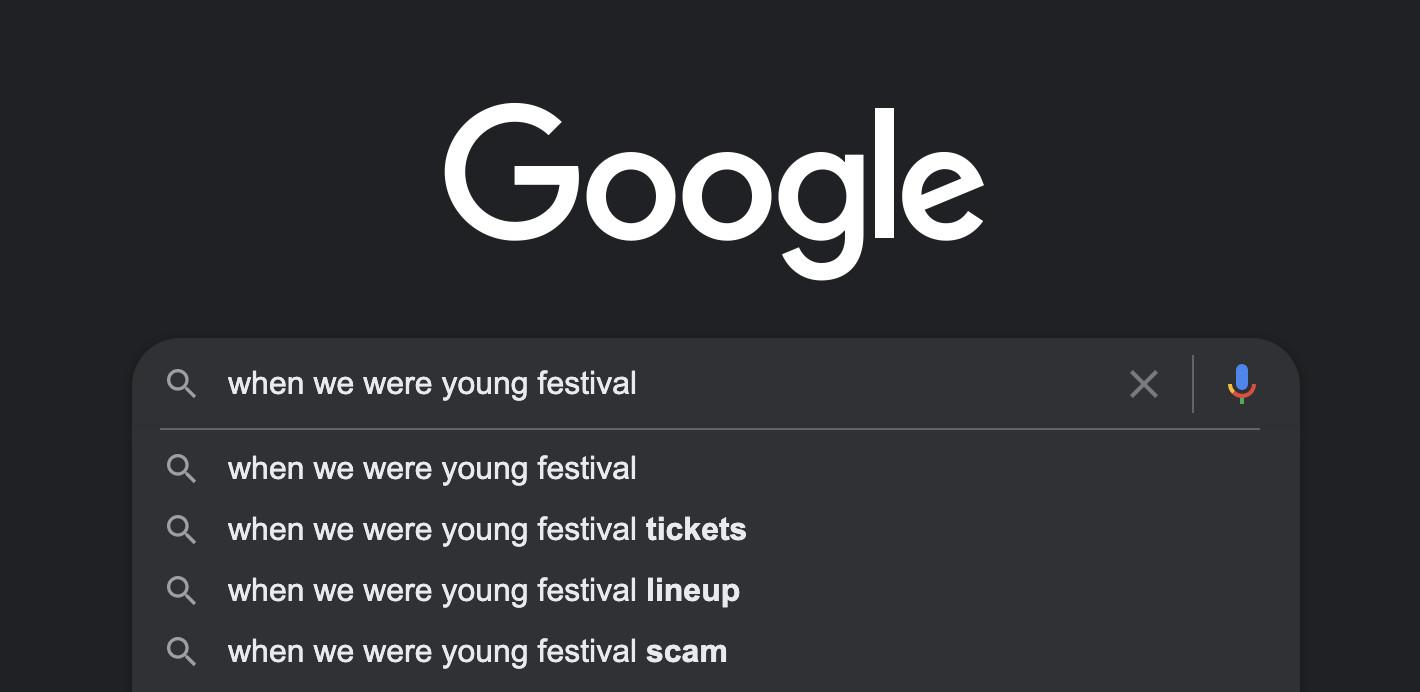Clear the search query with the X

[1143, 384]
